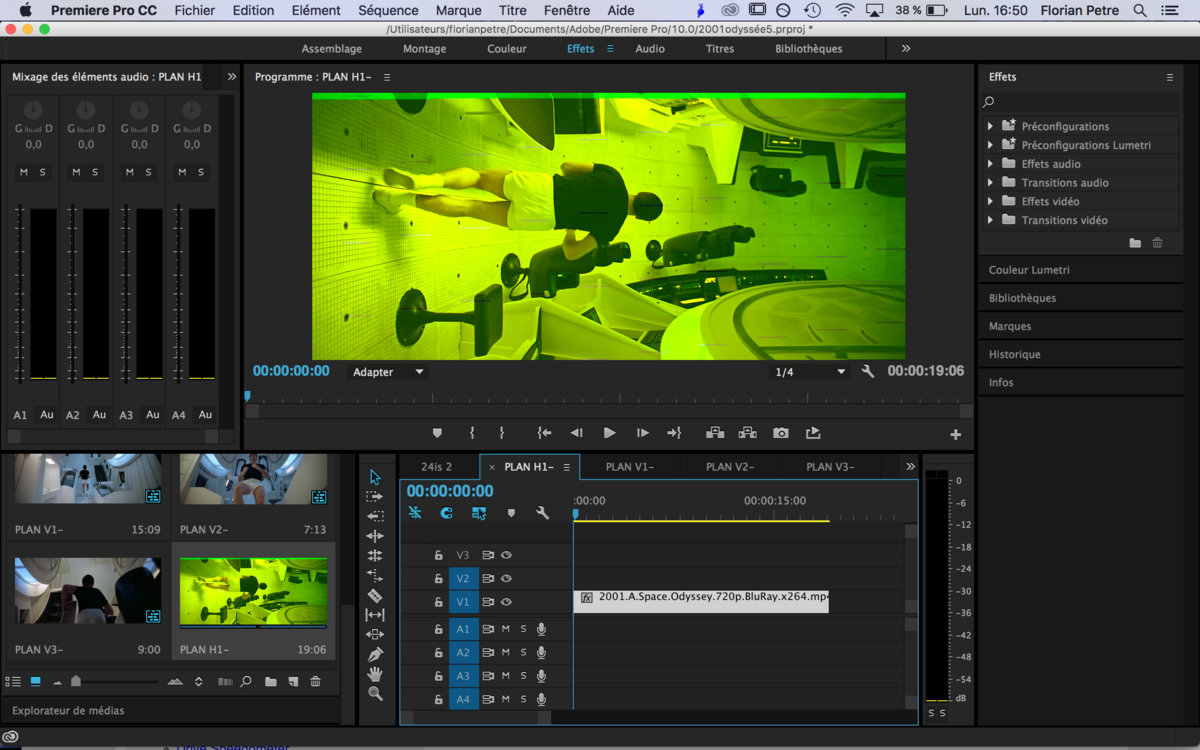Screen dimensions: 1200x750
Task: Select the Hand tool
Action: 375,674
